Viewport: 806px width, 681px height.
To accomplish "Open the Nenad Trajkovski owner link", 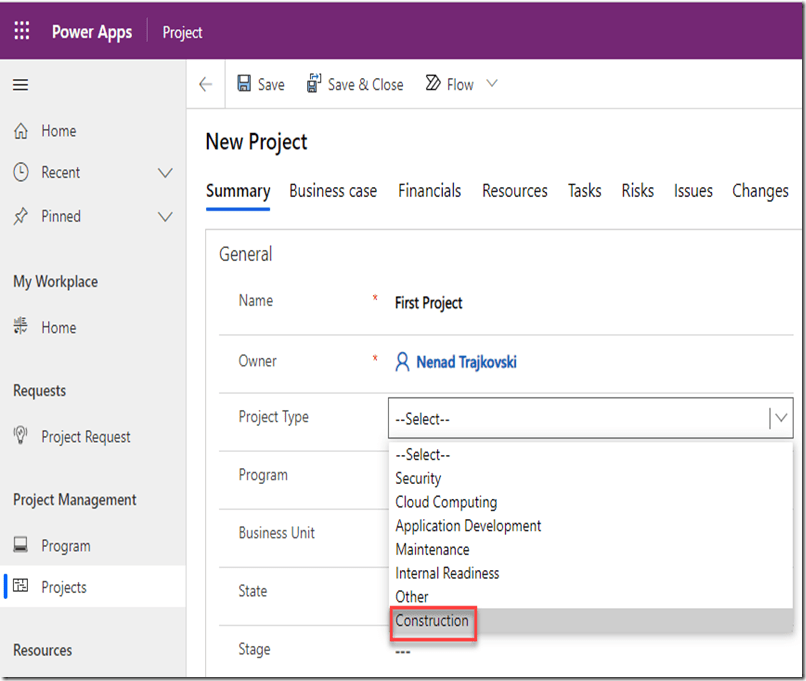I will (466, 362).
